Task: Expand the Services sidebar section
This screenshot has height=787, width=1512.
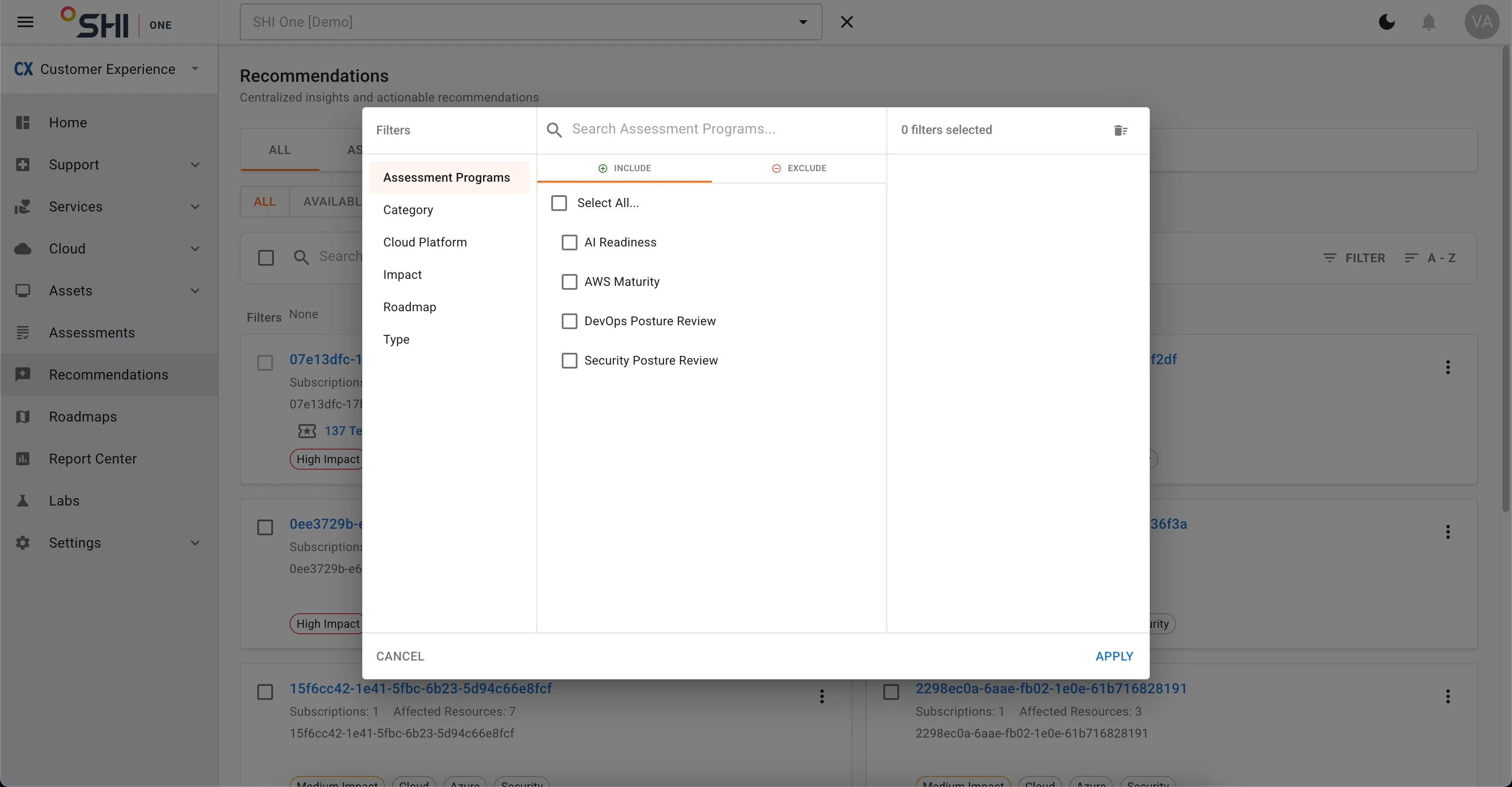Action: pyautogui.click(x=196, y=207)
